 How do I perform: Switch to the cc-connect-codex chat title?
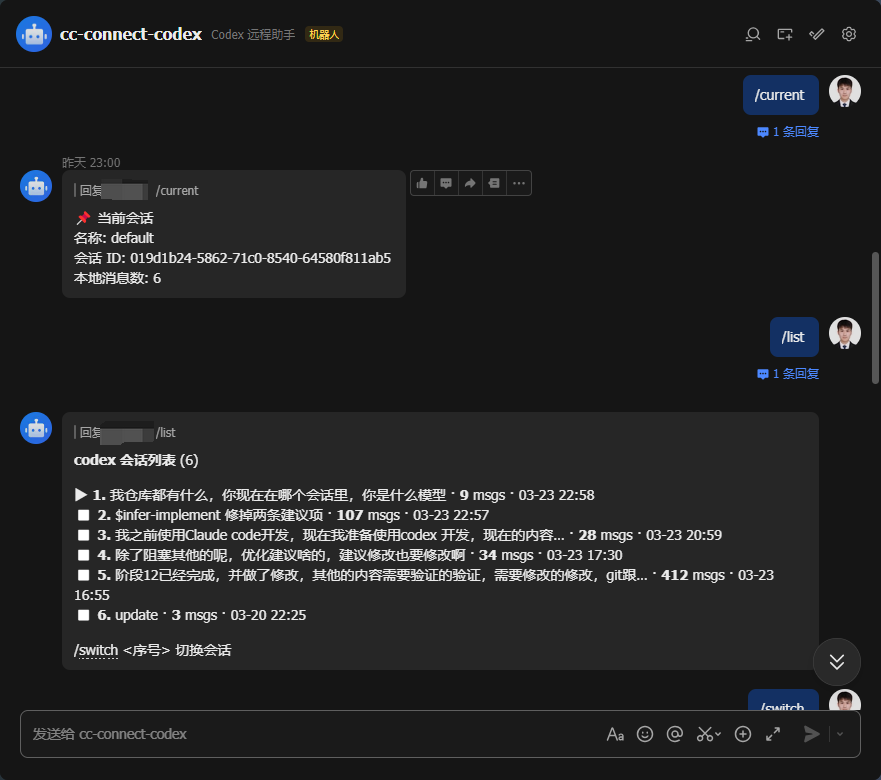pos(131,33)
